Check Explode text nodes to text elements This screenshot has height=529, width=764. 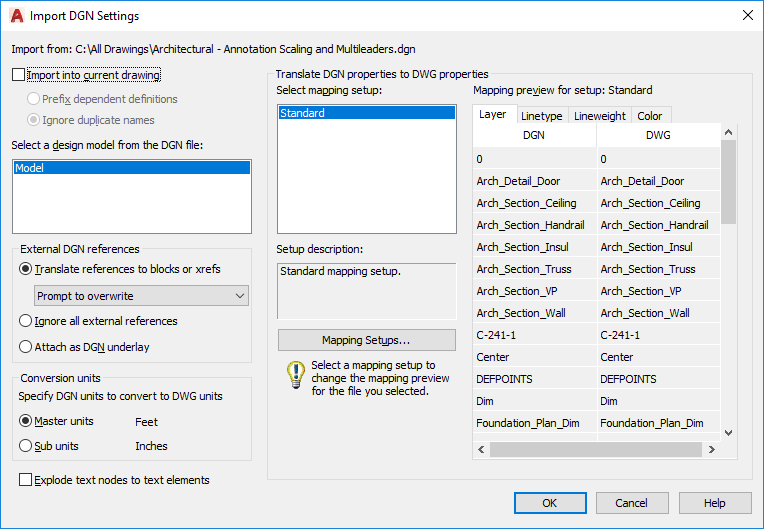tap(26, 480)
